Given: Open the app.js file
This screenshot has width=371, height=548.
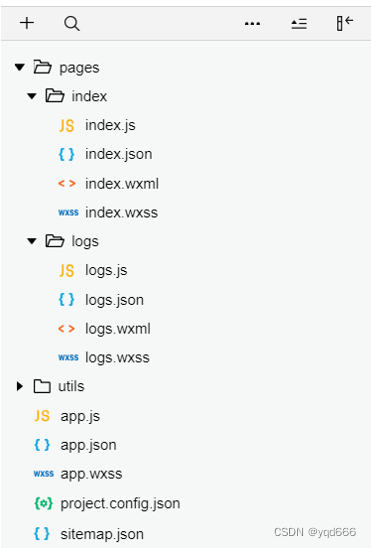Looking at the screenshot, I should 80,416.
